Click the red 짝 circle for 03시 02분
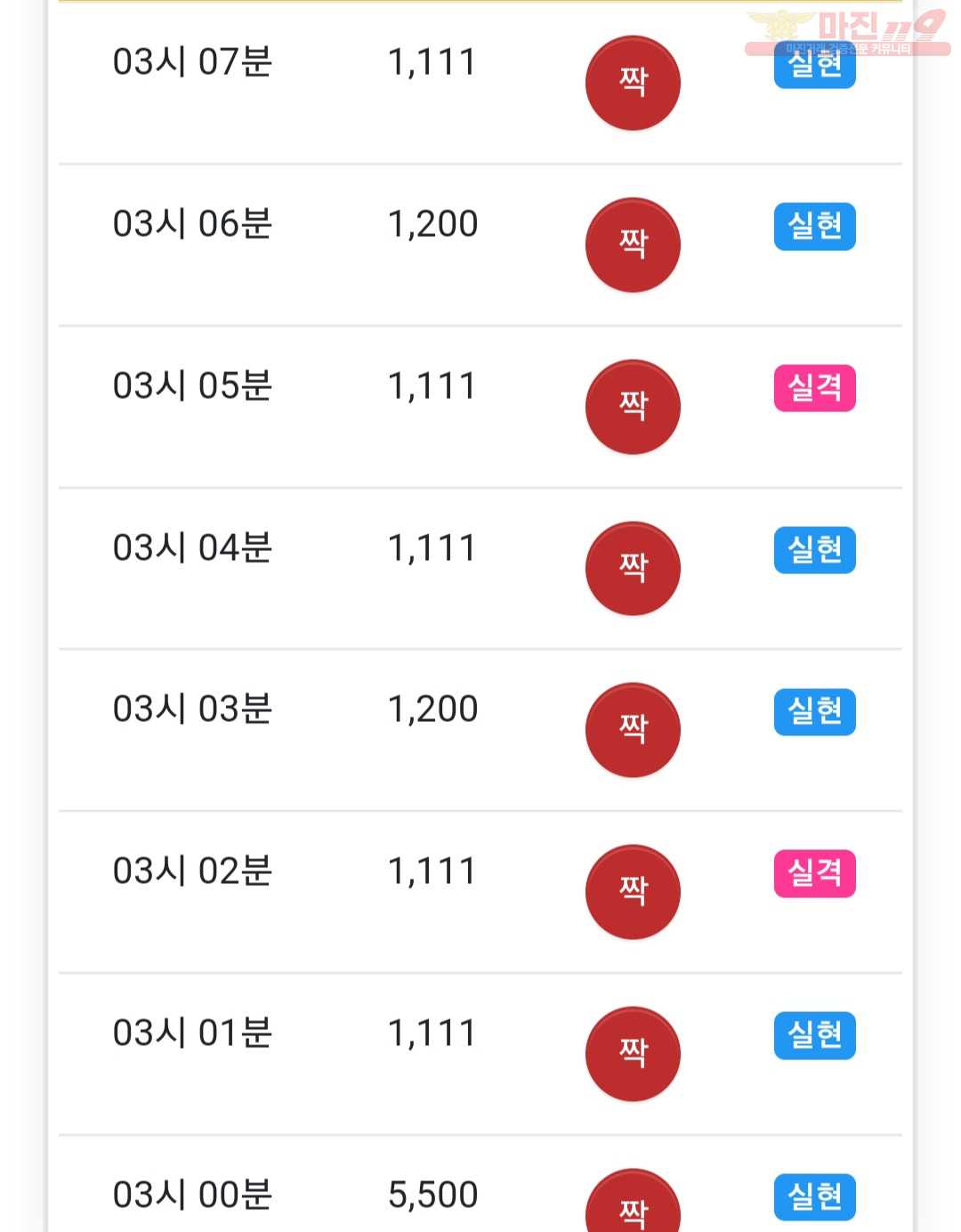Screen dimensions: 961x1232 point(633,892)
